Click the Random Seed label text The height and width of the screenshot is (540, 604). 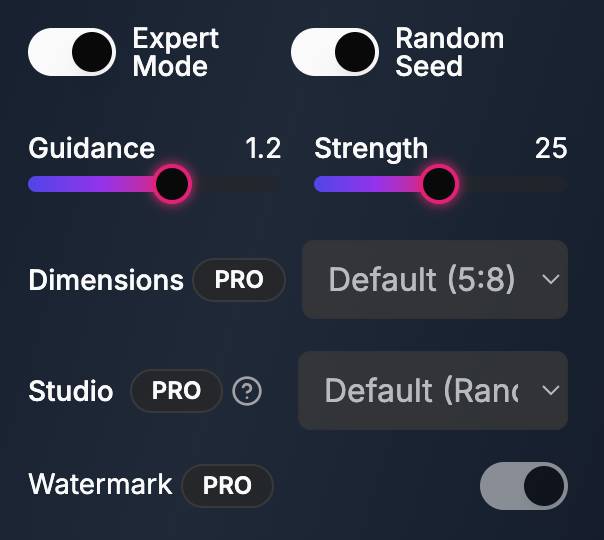[x=449, y=53]
